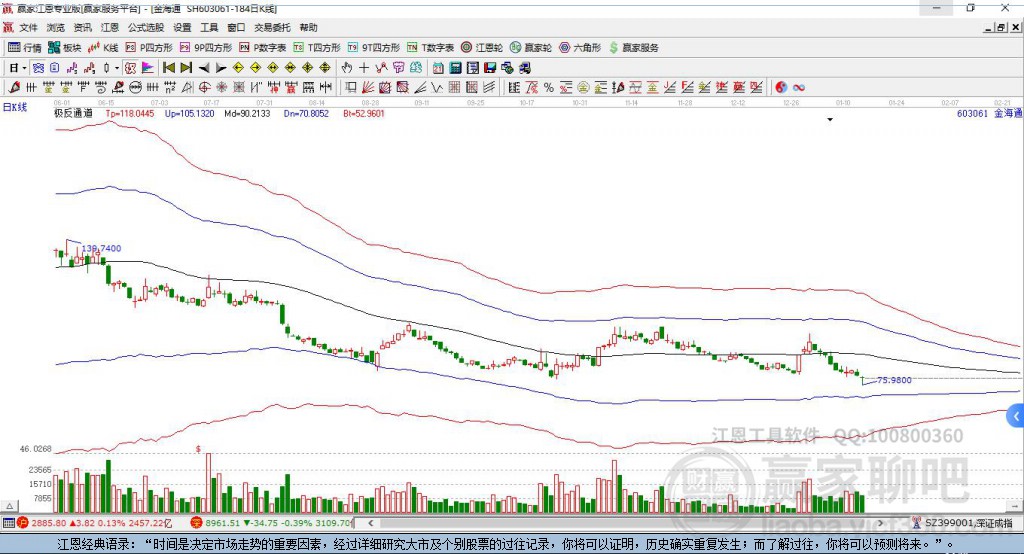Open the 帮助 menu
The width and height of the screenshot is (1024, 554).
click(x=308, y=27)
